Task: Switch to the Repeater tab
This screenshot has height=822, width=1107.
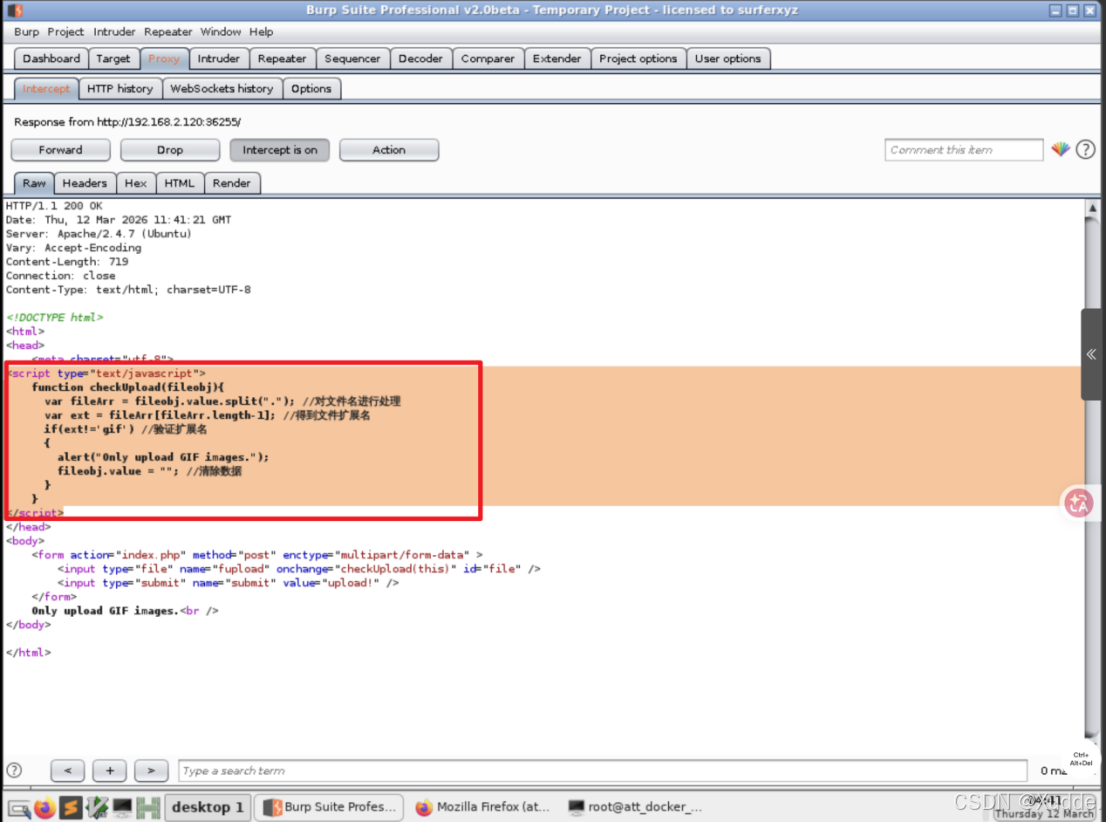Action: click(282, 59)
